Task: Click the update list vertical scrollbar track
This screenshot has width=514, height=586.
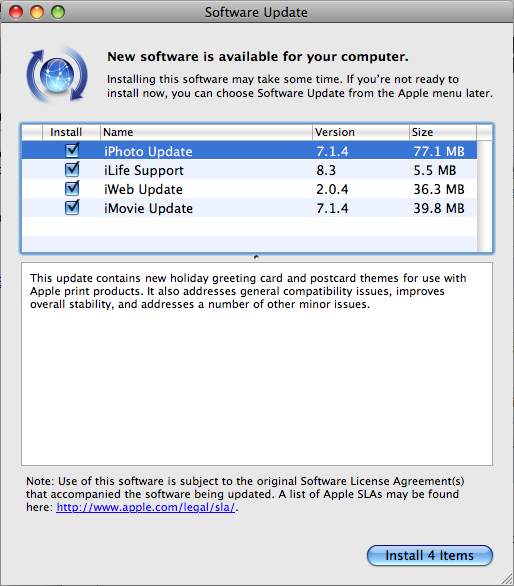Action: tap(485, 196)
